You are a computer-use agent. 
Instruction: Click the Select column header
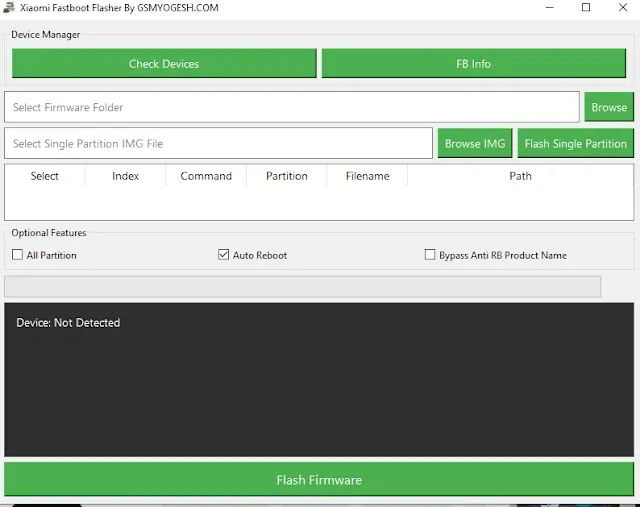coord(44,176)
